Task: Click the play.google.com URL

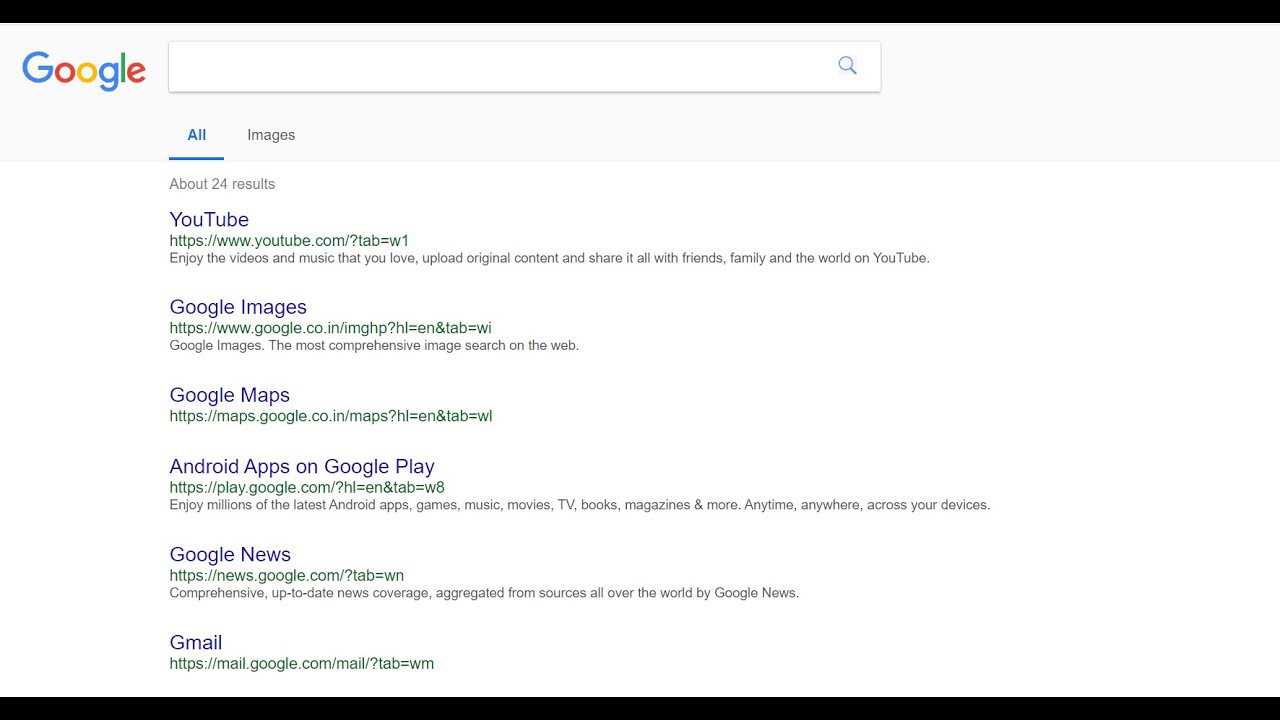Action: coord(307,488)
